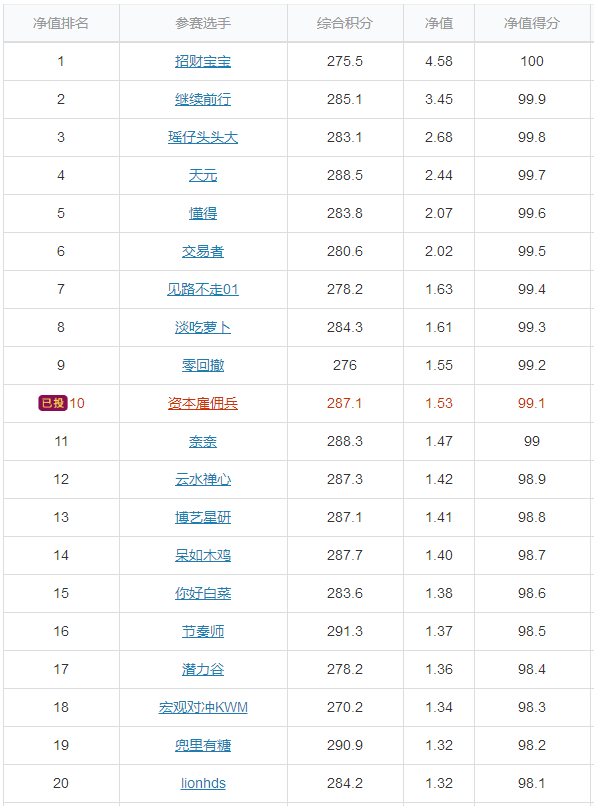Click the 综合积分 column header
The image size is (594, 806).
pos(345,23)
